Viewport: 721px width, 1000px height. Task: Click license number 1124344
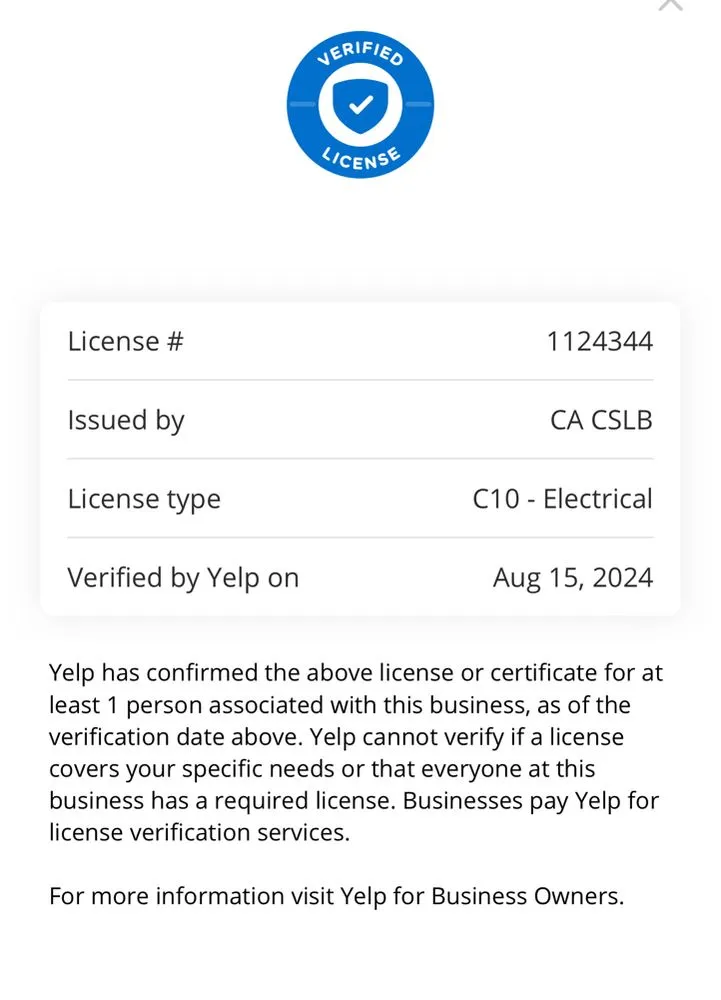coord(599,341)
